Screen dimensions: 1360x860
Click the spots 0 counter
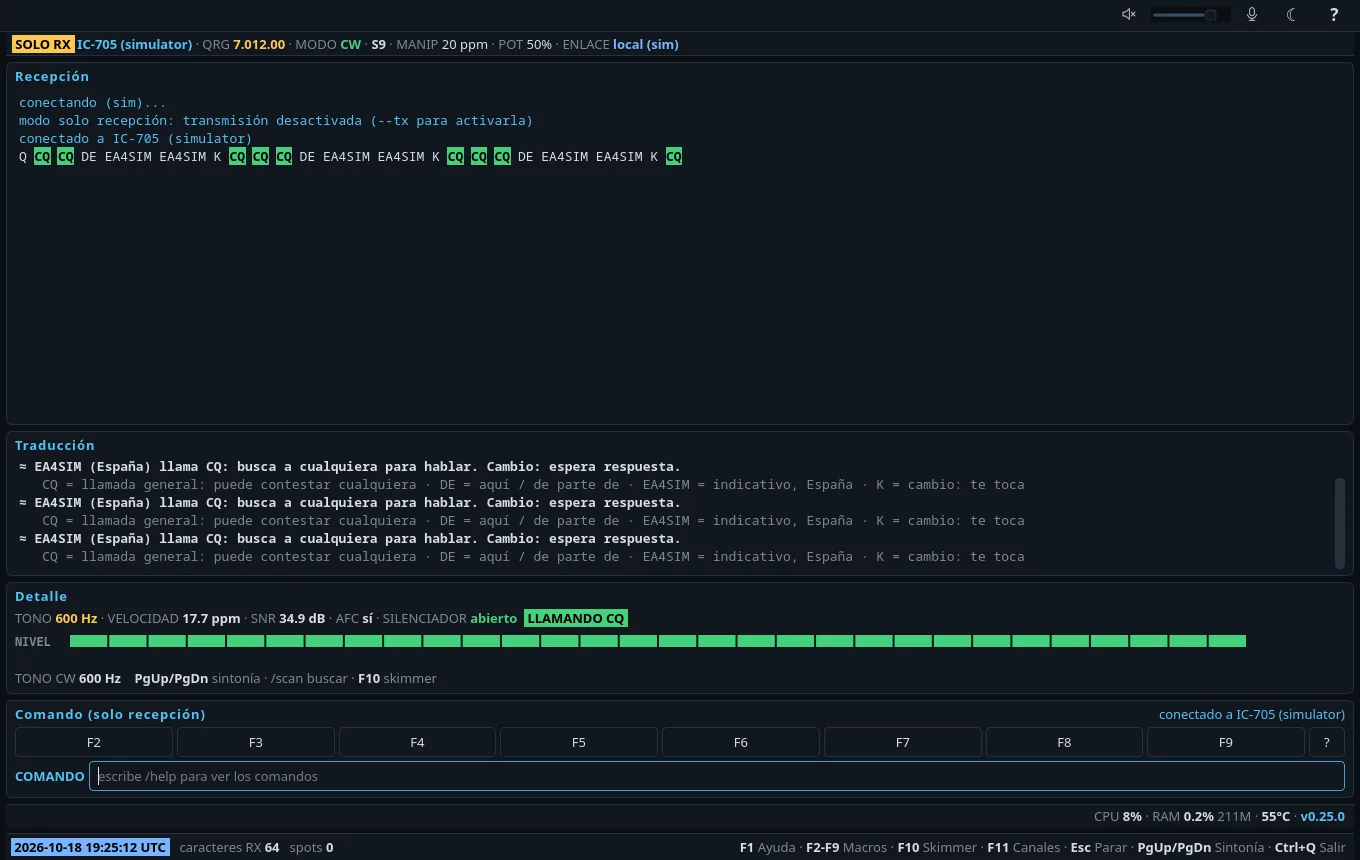(x=311, y=847)
